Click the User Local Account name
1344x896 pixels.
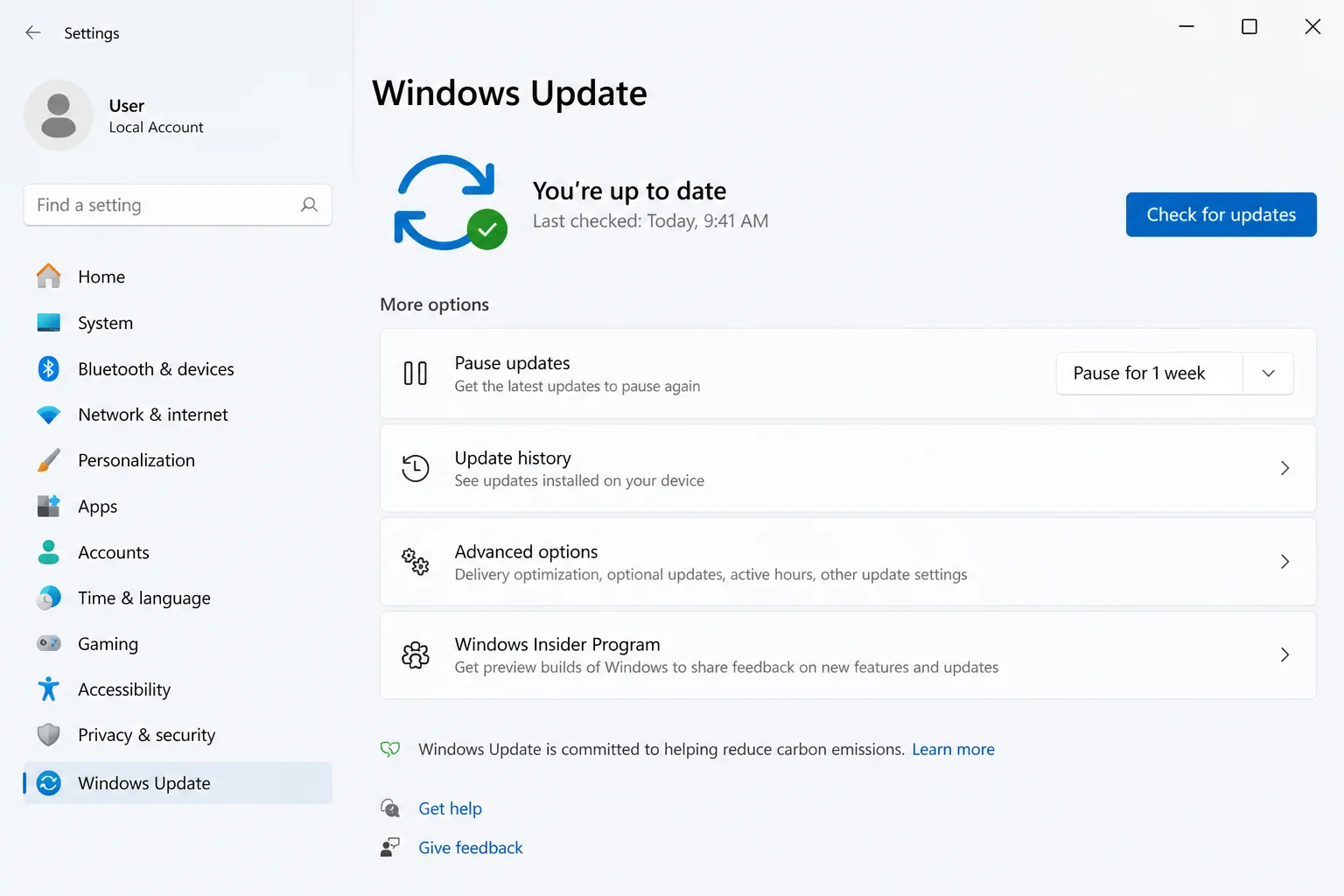pyautogui.click(x=156, y=116)
